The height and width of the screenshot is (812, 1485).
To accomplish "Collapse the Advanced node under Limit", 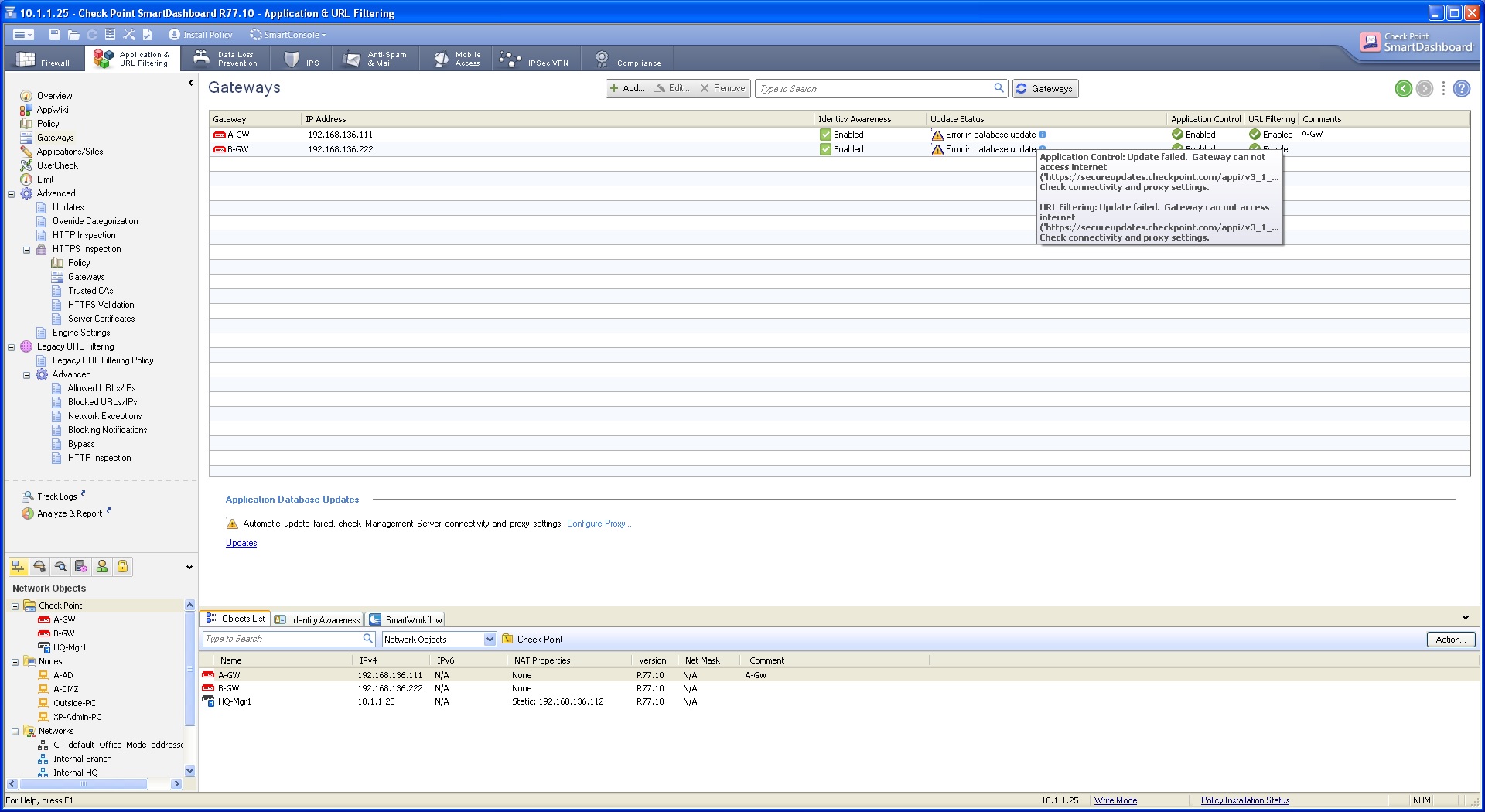I will click(x=12, y=194).
